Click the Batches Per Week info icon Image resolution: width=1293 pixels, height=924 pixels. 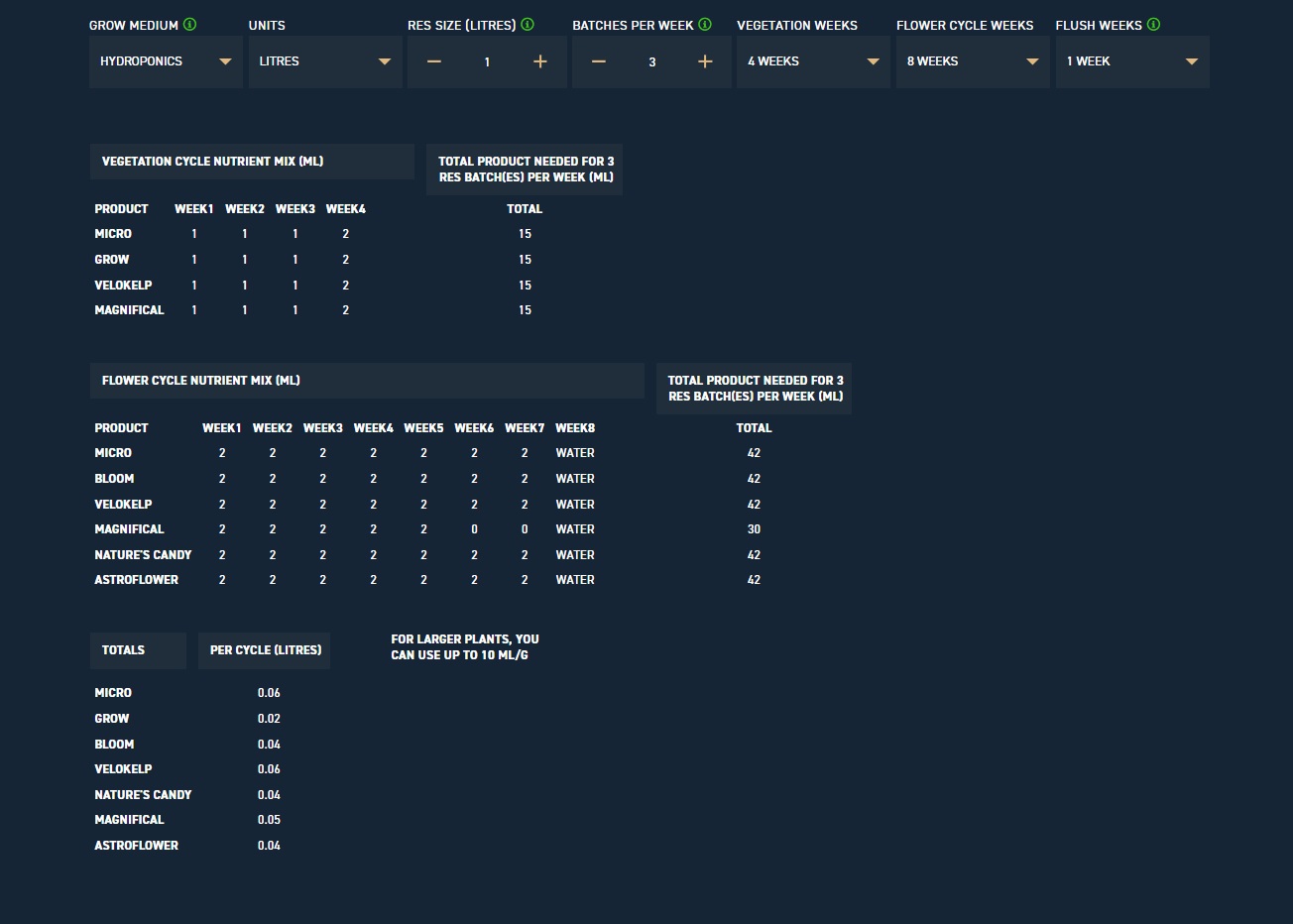705,25
